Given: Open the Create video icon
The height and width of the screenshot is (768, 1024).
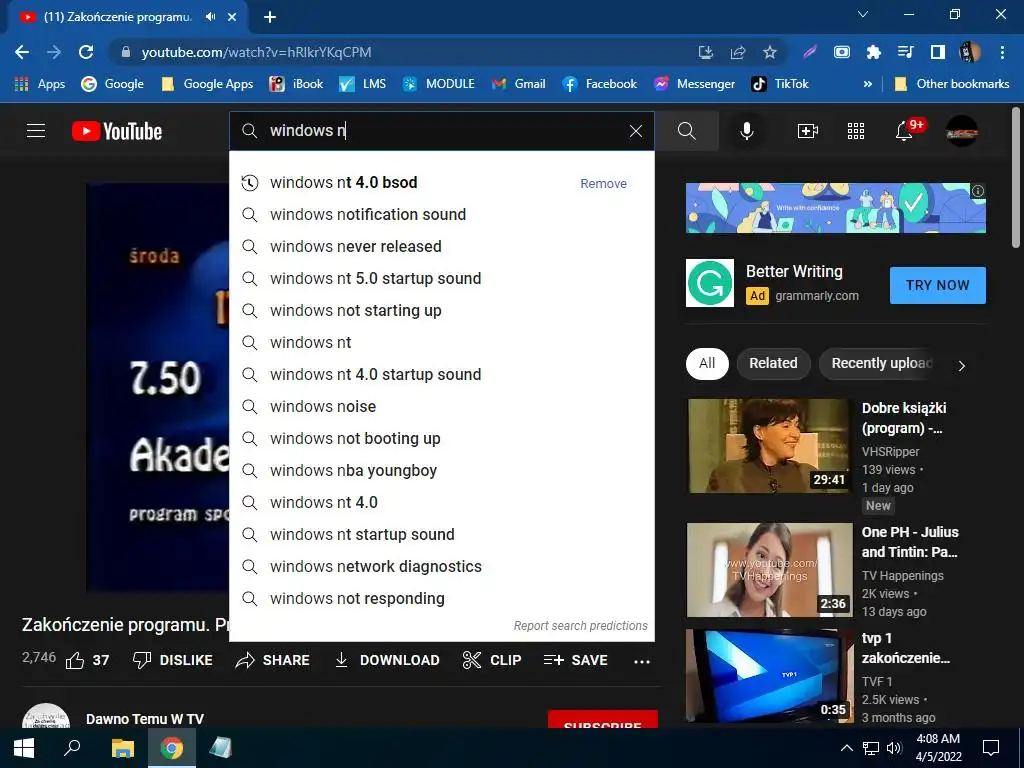Looking at the screenshot, I should tap(808, 131).
